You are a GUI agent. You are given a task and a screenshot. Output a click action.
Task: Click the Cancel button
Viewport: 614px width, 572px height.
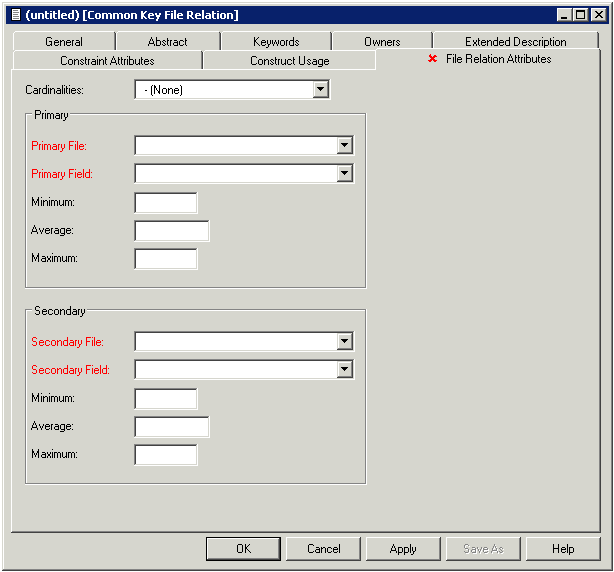point(323,549)
